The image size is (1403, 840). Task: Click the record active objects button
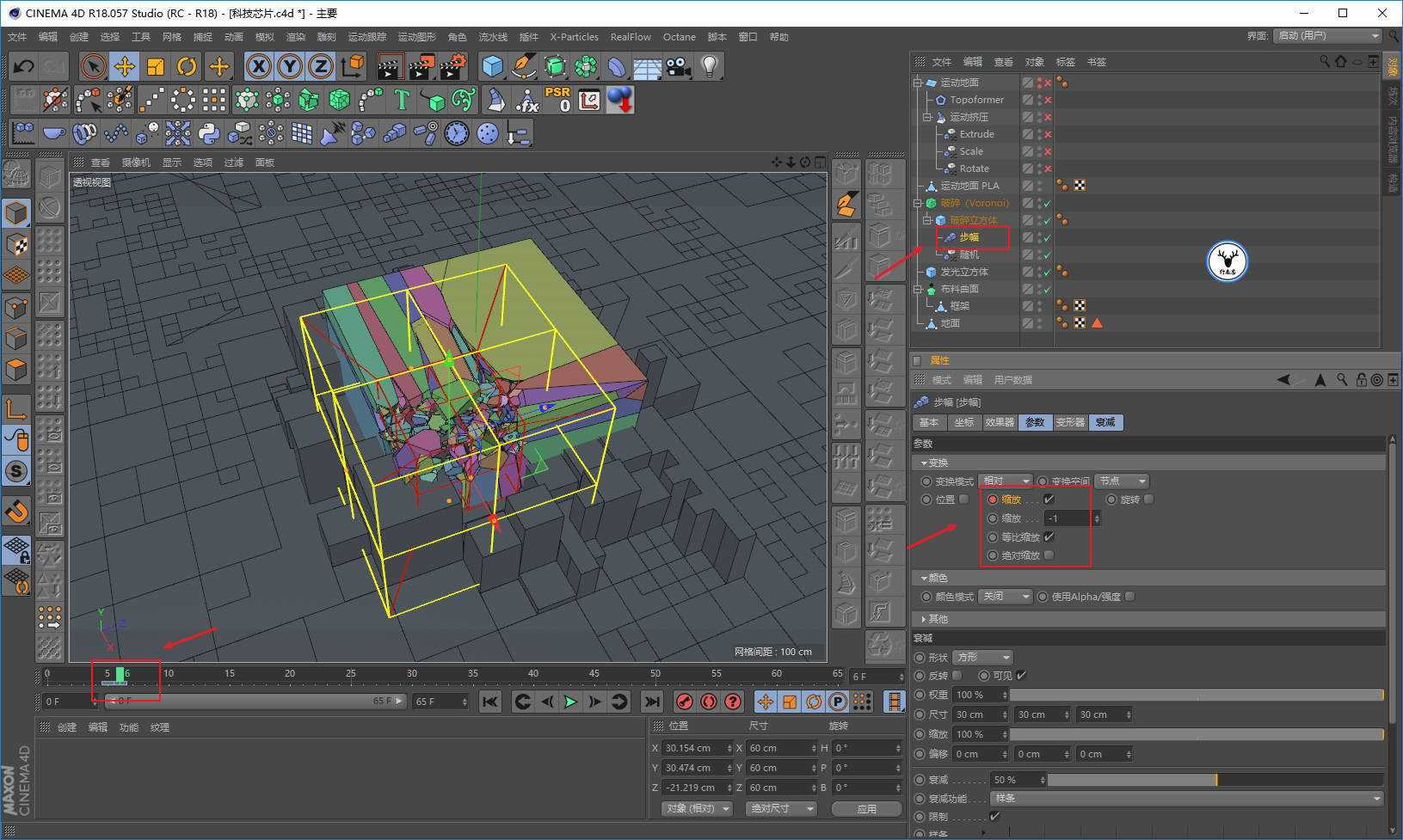point(685,702)
